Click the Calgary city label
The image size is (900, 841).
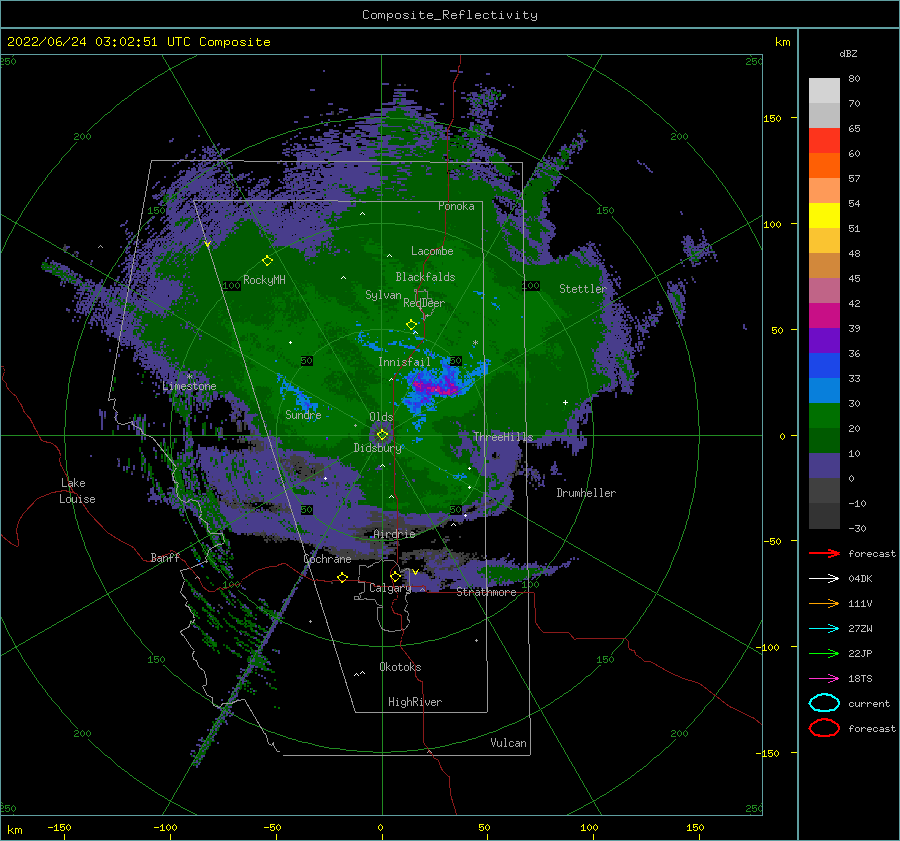pyautogui.click(x=390, y=588)
